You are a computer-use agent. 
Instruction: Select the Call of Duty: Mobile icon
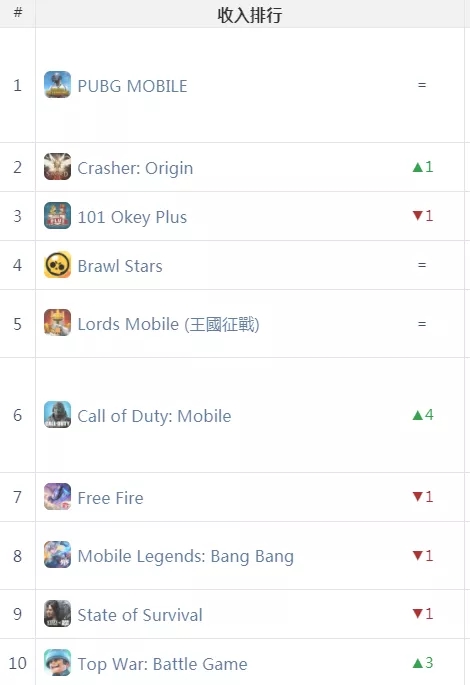click(x=57, y=414)
